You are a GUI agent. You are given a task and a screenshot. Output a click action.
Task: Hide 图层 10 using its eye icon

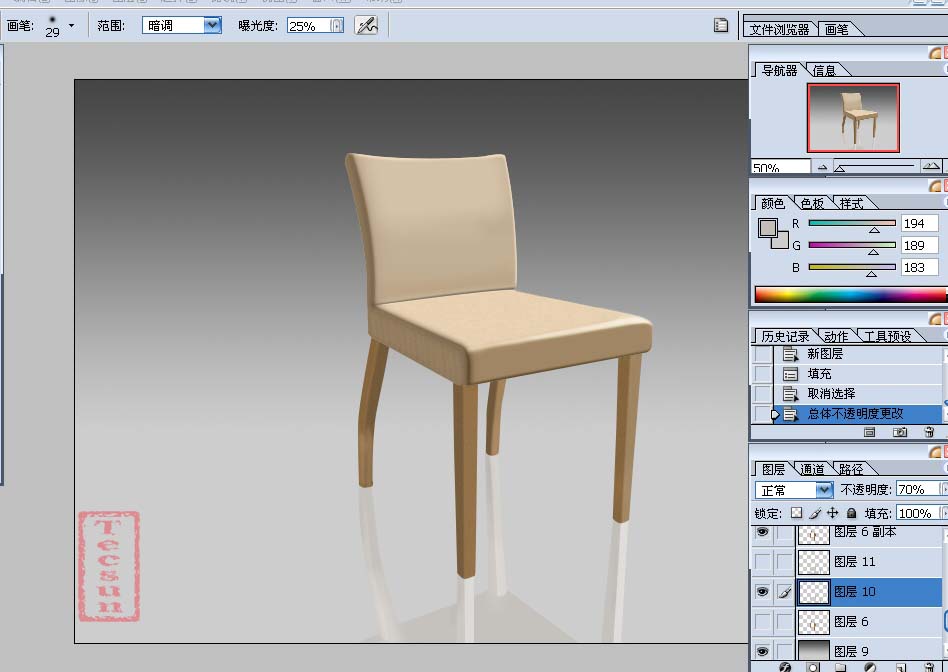(x=762, y=592)
